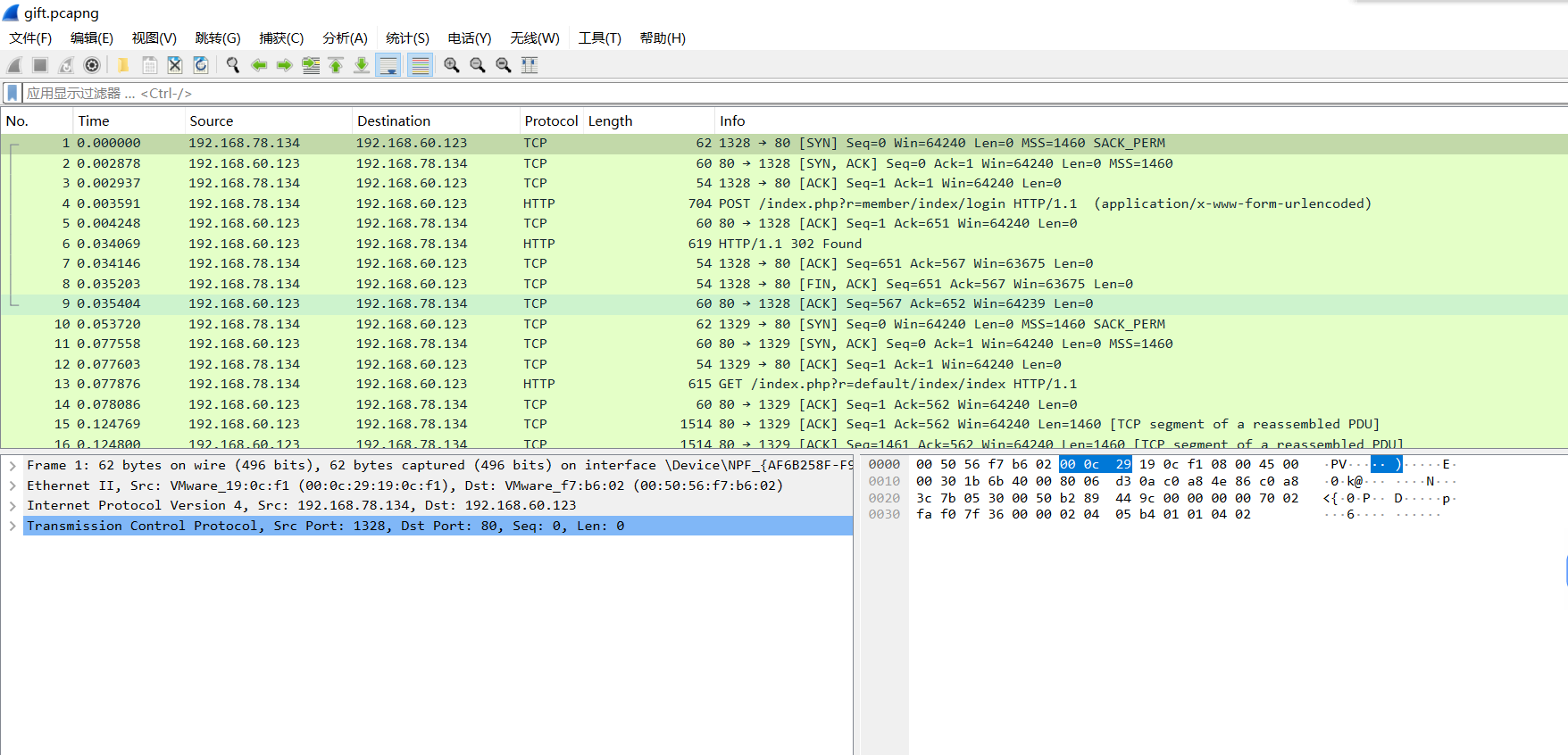Open a capture file via folder icon
1568x755 pixels.
[123, 65]
